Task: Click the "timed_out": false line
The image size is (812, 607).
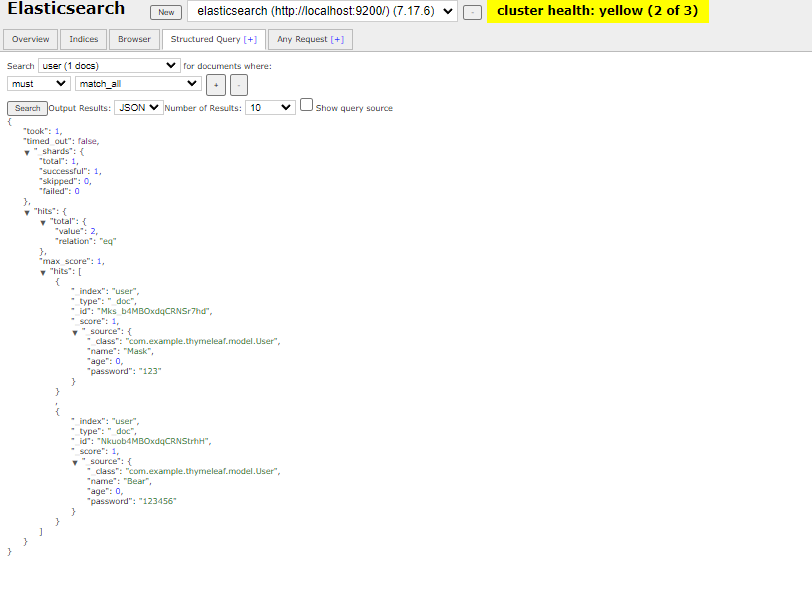Action: coord(61,141)
